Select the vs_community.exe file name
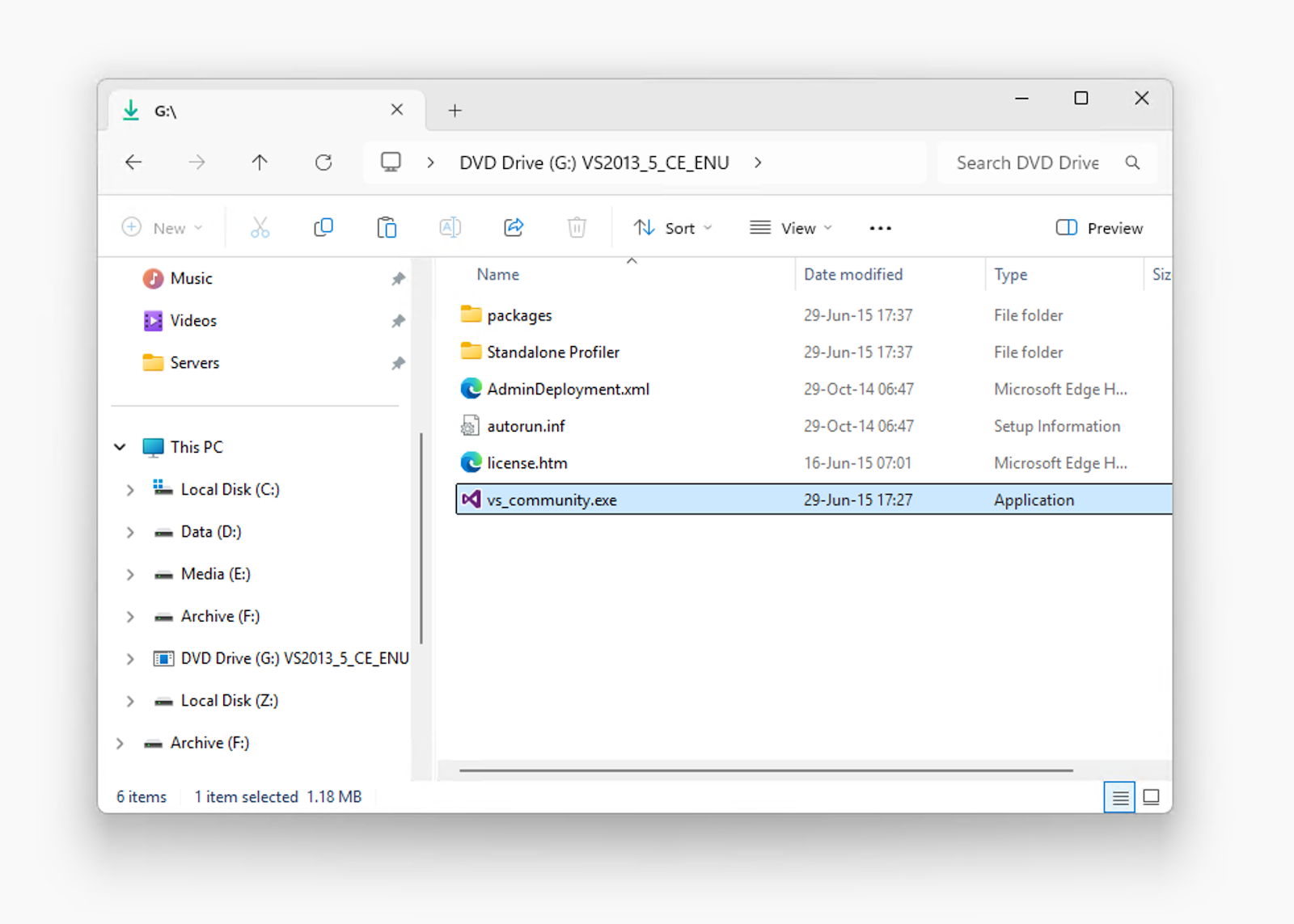1294x924 pixels. pos(552,500)
